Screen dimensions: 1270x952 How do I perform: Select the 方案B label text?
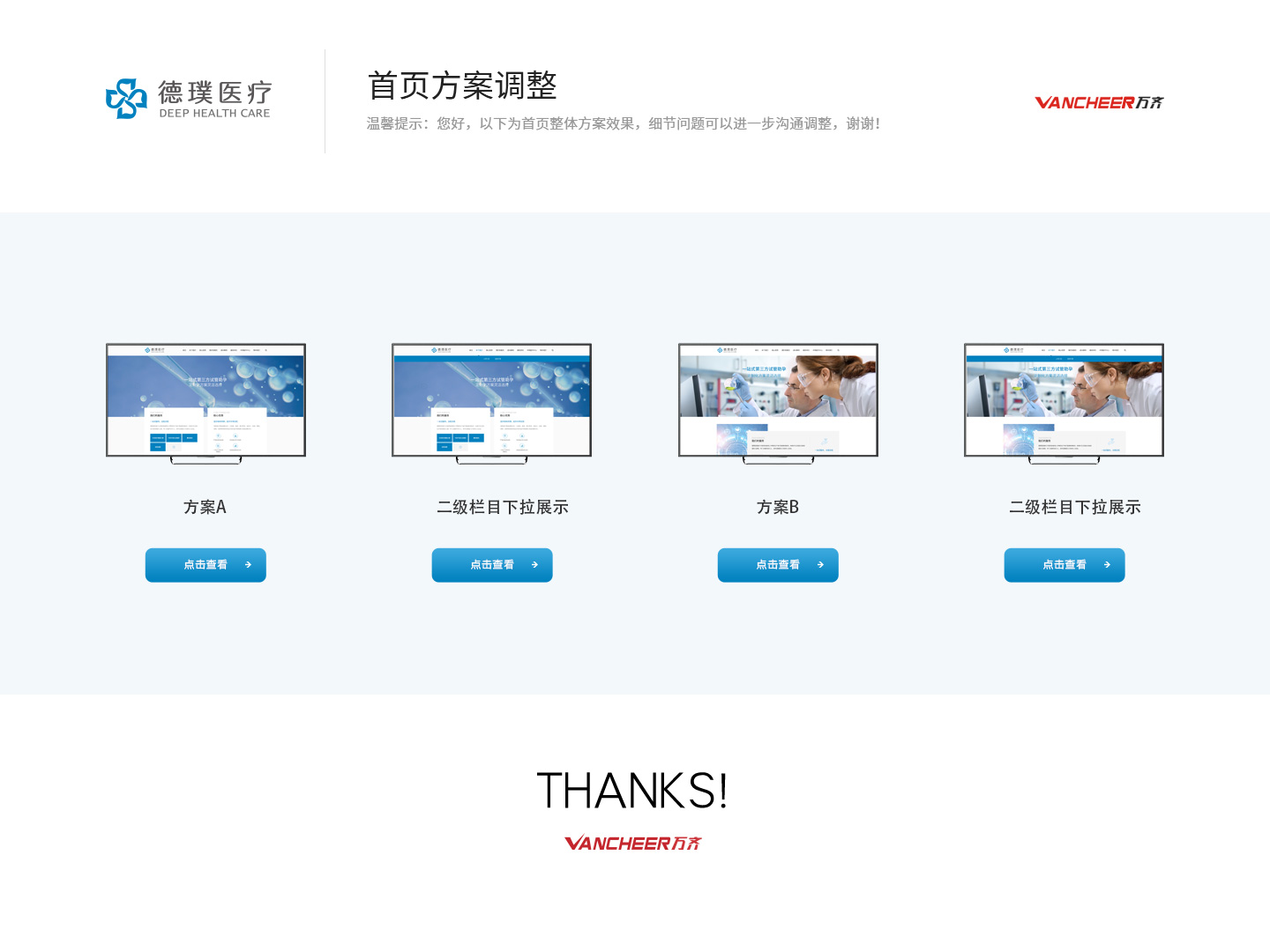pyautogui.click(x=778, y=507)
